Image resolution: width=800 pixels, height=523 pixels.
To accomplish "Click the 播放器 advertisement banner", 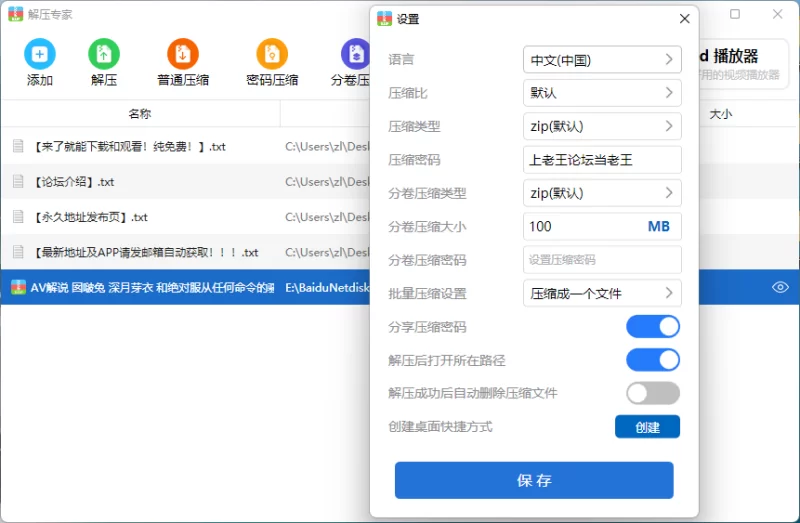I will [743, 64].
